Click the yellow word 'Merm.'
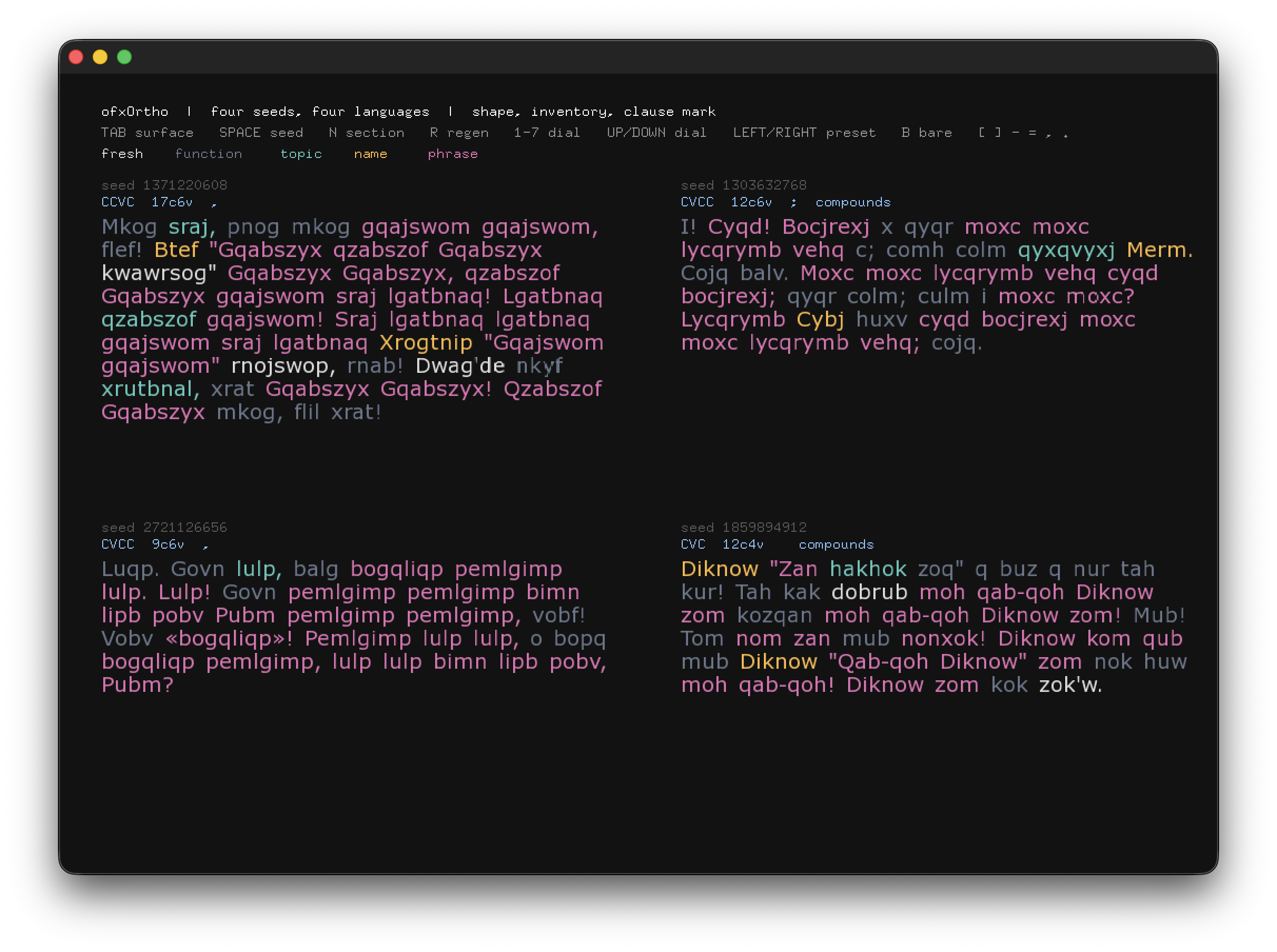This screenshot has width=1277, height=952. pyautogui.click(x=1160, y=250)
